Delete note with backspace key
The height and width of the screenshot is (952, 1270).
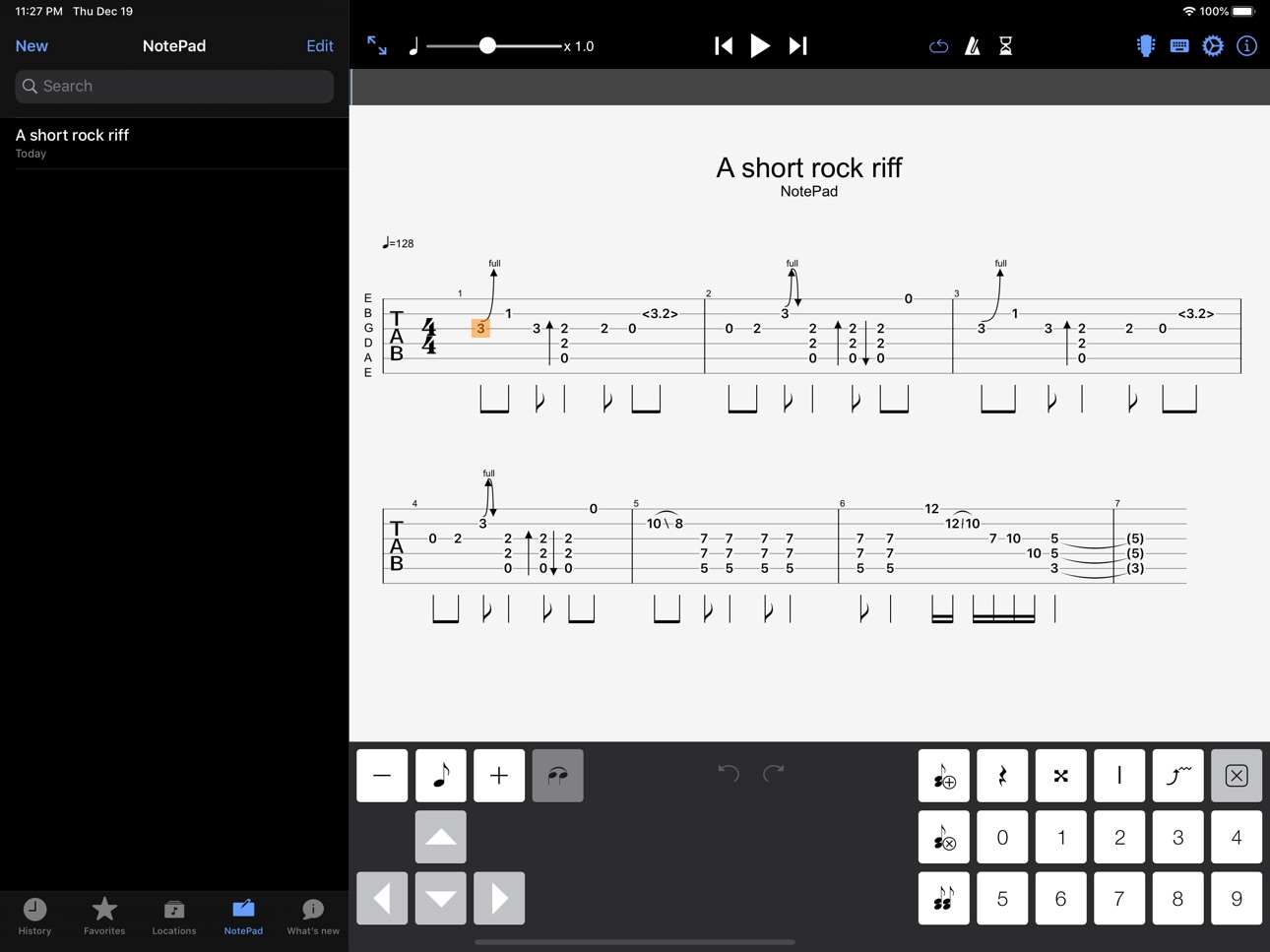pyautogui.click(x=1237, y=776)
